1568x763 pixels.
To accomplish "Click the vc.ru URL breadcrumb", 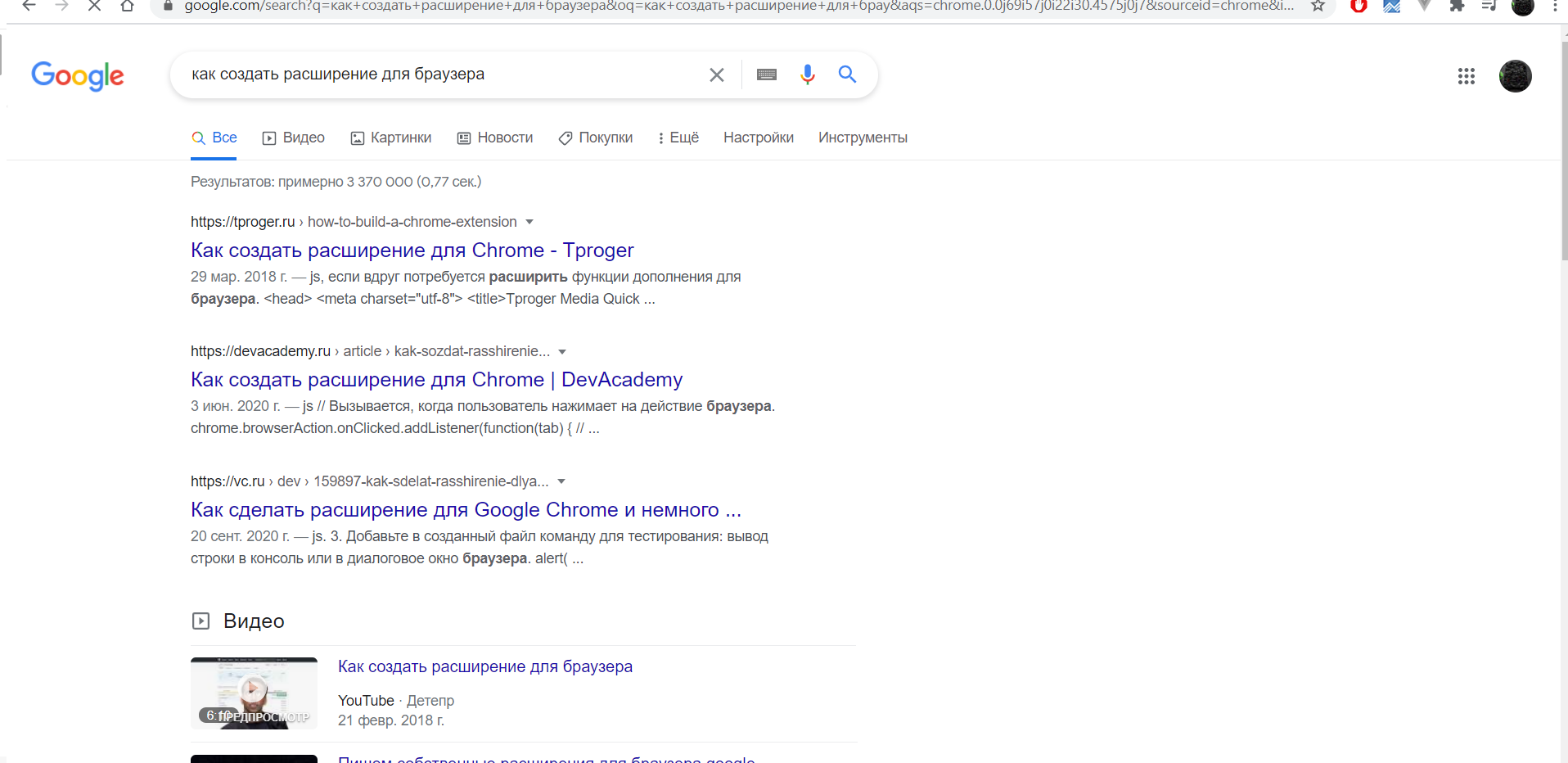I will click(x=370, y=481).
